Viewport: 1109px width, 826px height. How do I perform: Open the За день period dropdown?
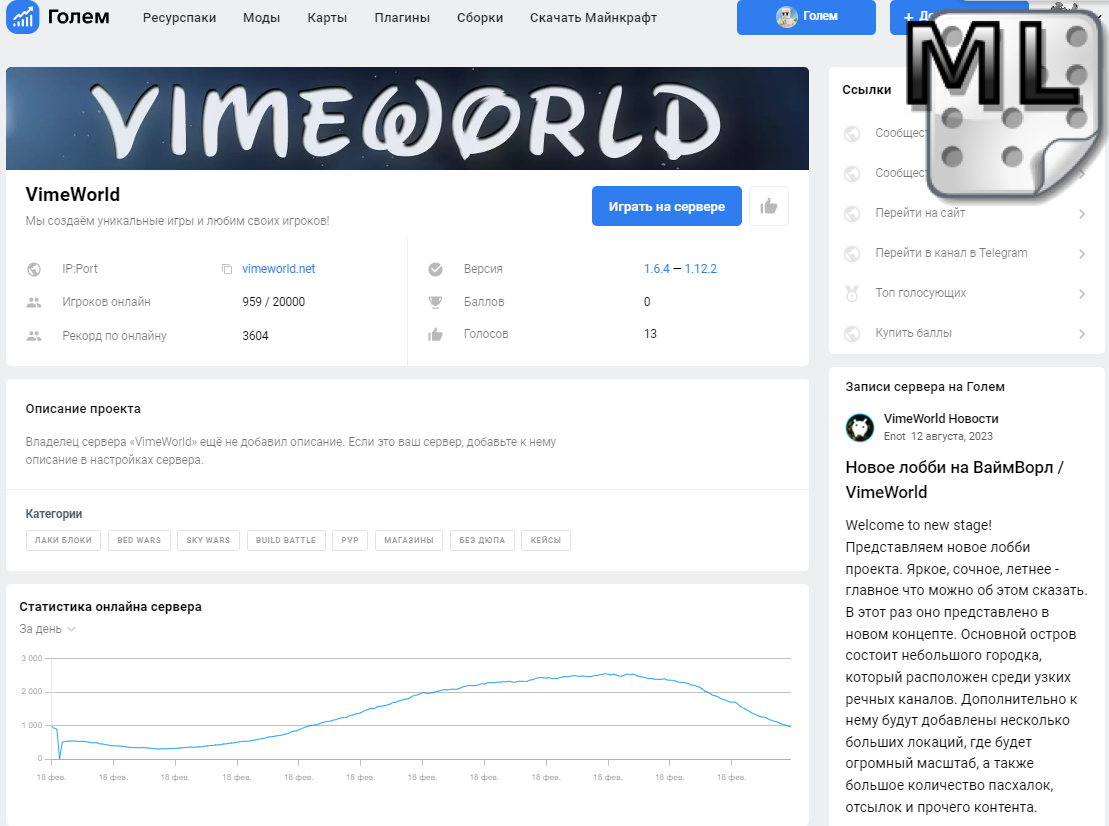47,629
